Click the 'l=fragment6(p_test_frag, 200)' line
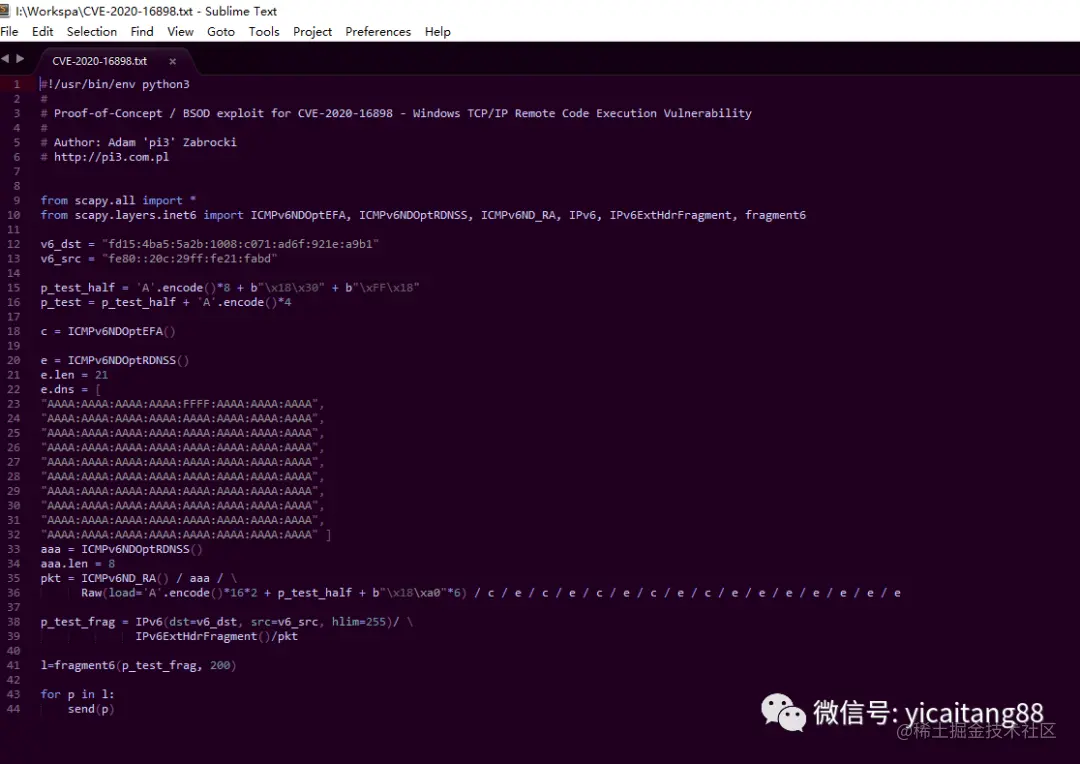 point(138,665)
